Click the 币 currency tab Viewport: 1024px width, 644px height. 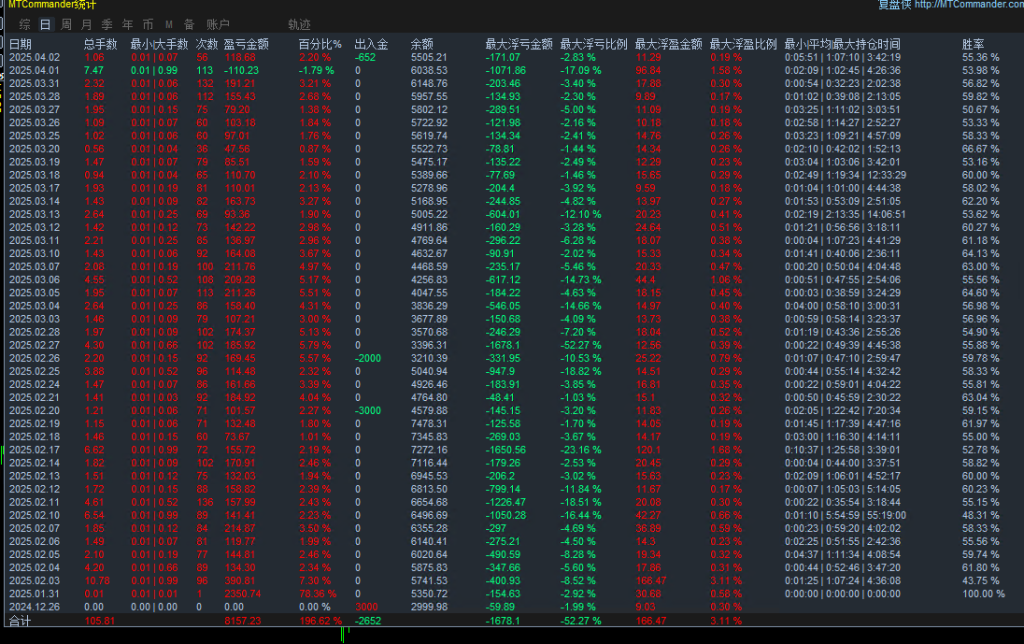coord(148,24)
